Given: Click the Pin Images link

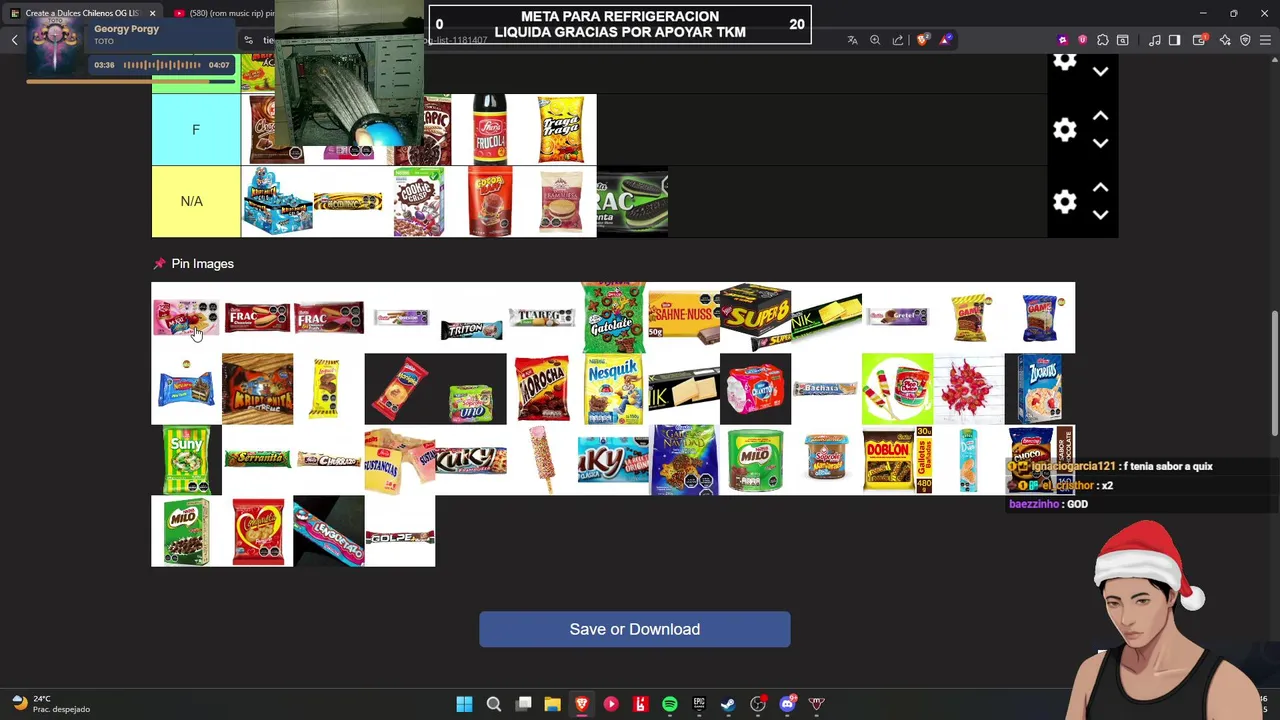Looking at the screenshot, I should pos(202,264).
